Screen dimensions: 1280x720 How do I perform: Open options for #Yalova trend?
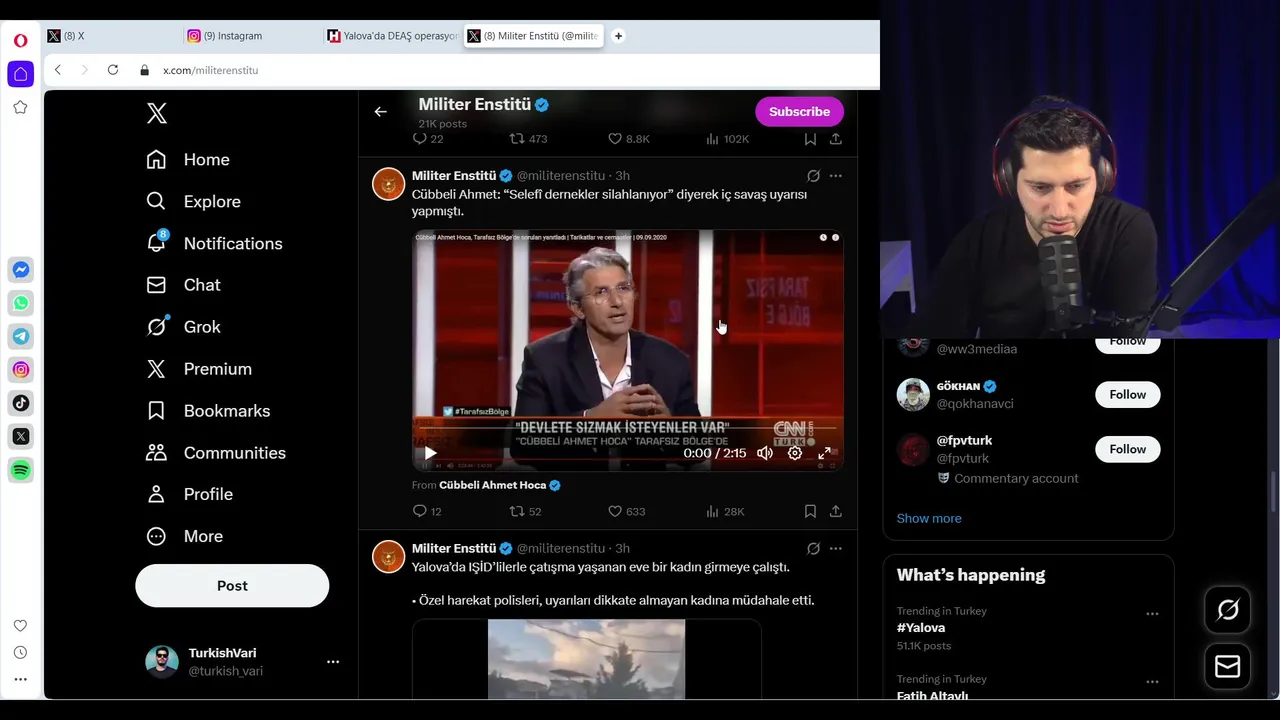[1152, 614]
